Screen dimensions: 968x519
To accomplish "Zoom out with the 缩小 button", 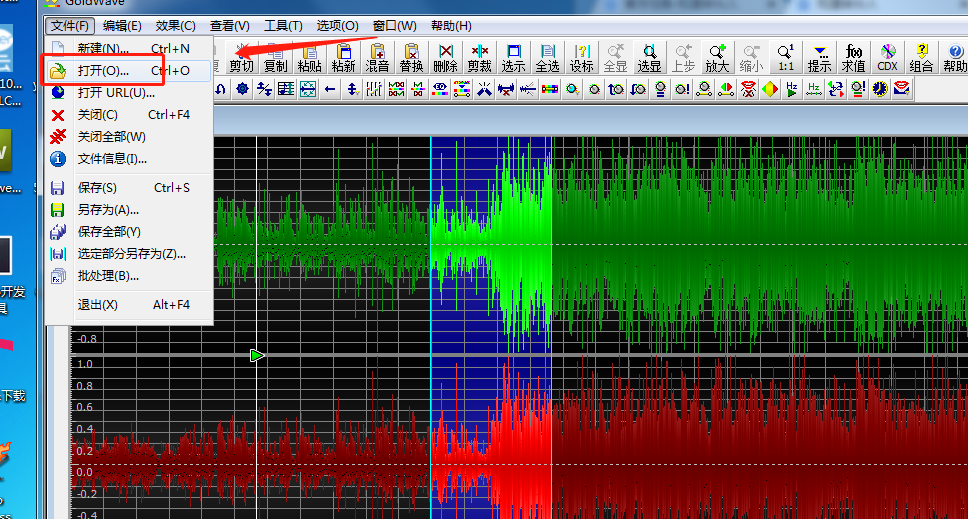I will click(751, 57).
